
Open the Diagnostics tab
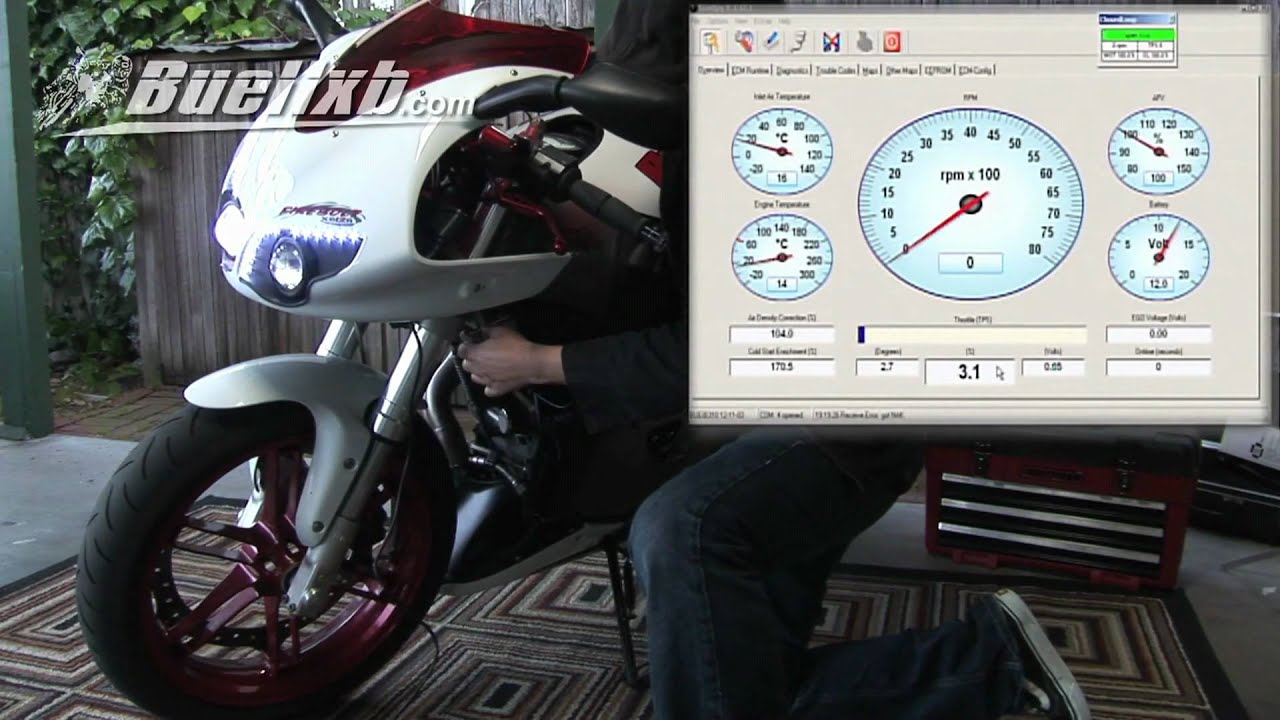tap(793, 71)
